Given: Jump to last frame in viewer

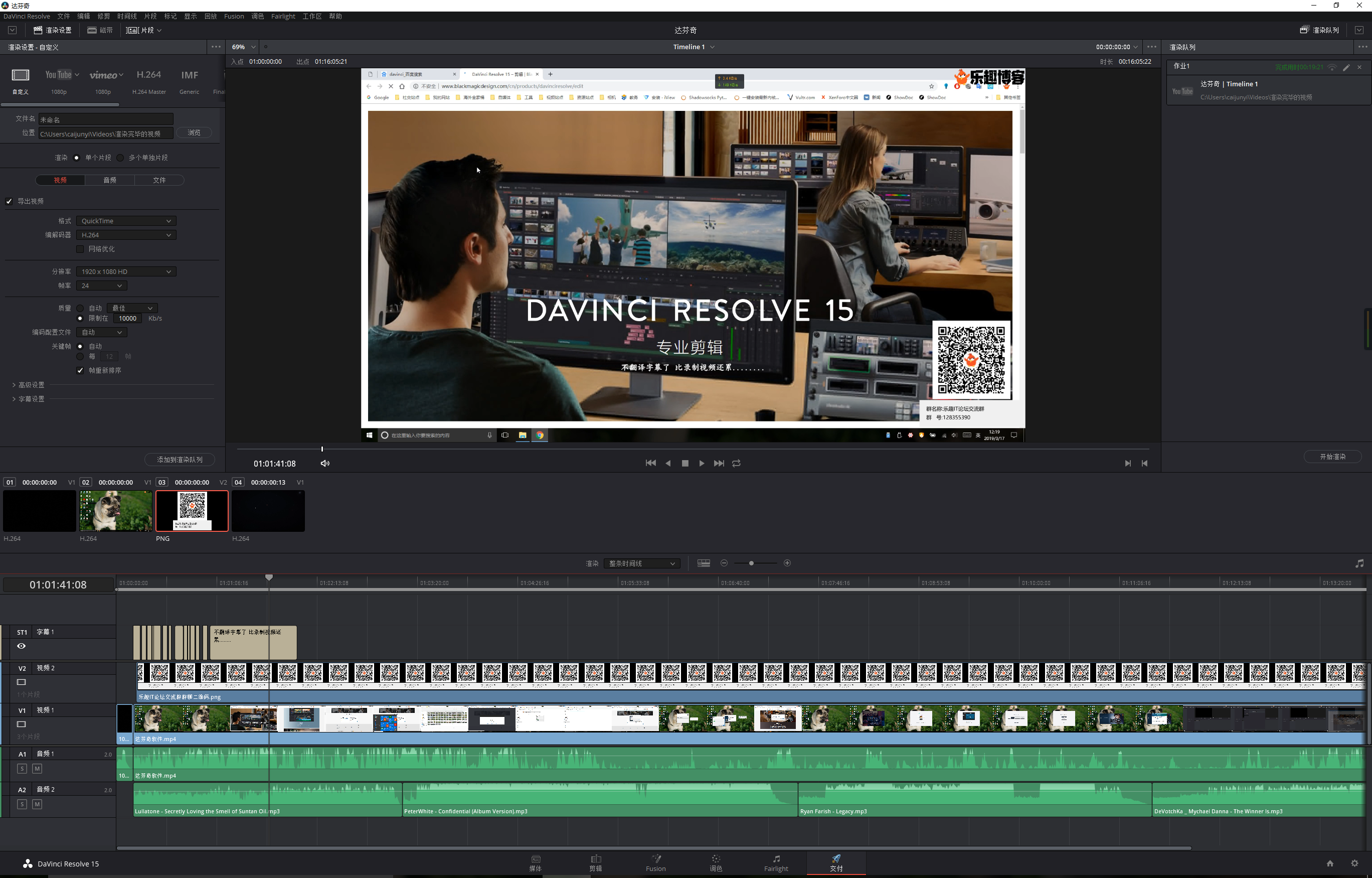Looking at the screenshot, I should pyautogui.click(x=719, y=463).
